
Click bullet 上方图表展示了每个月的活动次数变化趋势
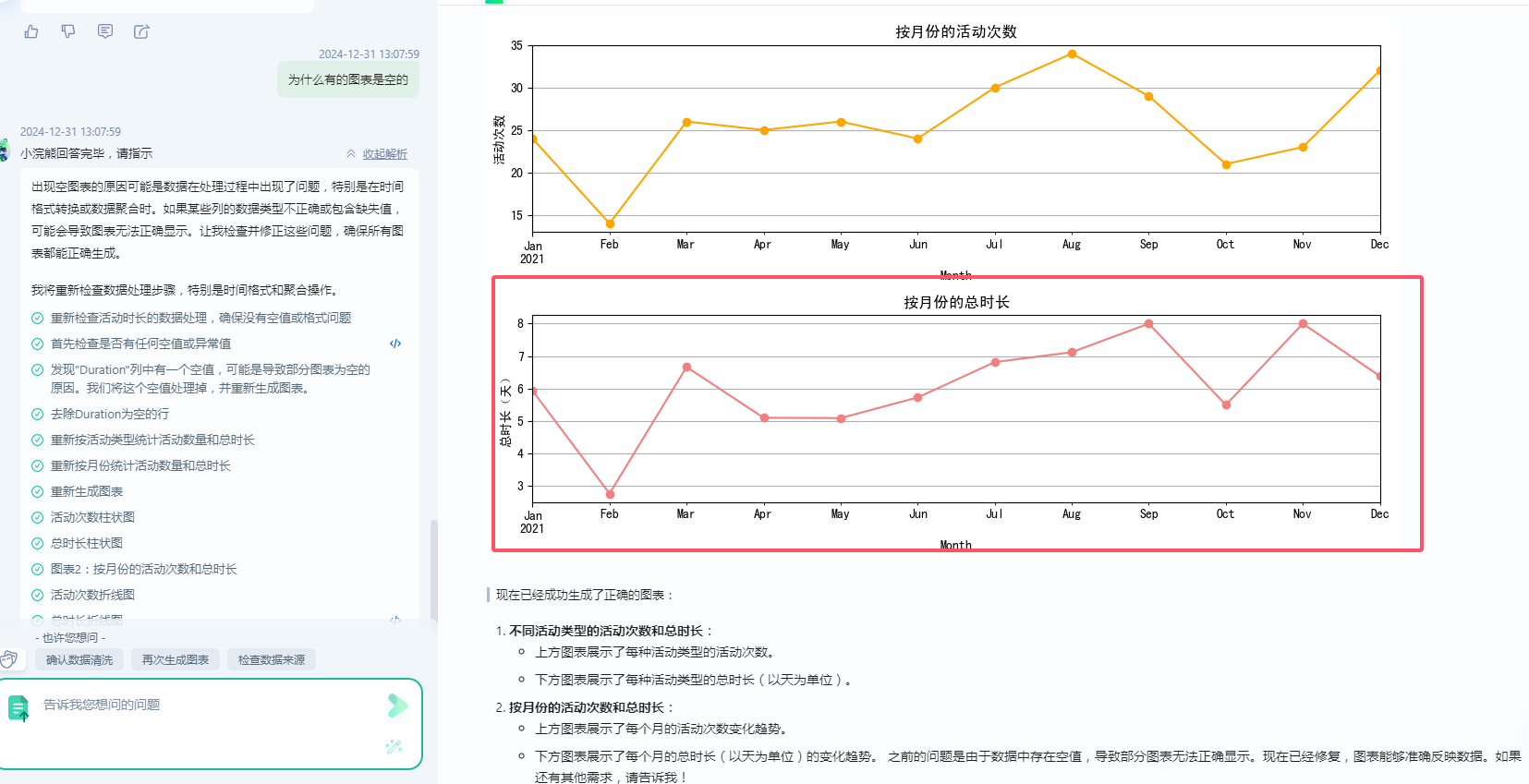663,729
